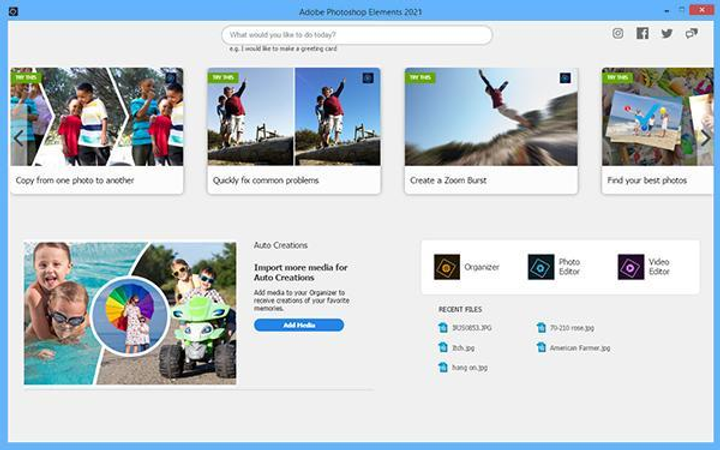Click the editor badge on the Copy photo card
This screenshot has width=720, height=450.
171,78
